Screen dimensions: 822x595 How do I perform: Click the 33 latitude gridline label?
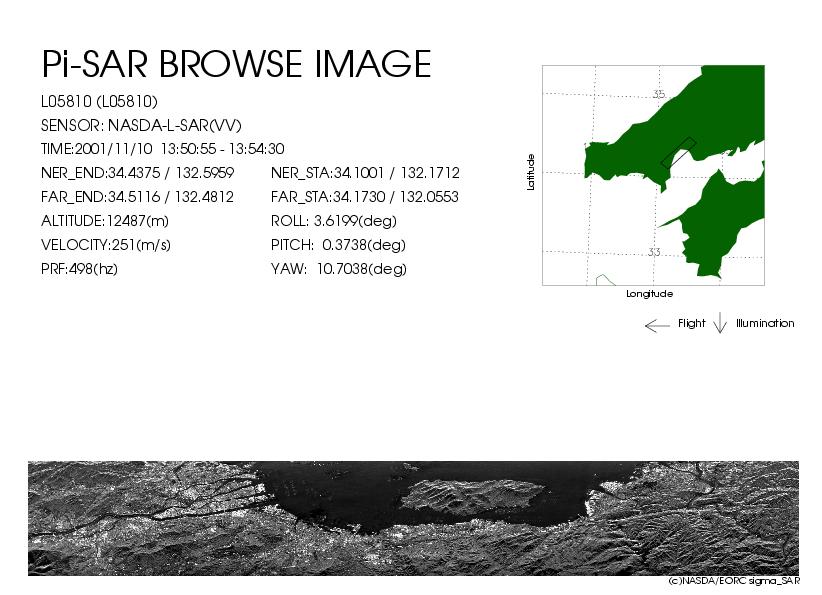[x=654, y=252]
